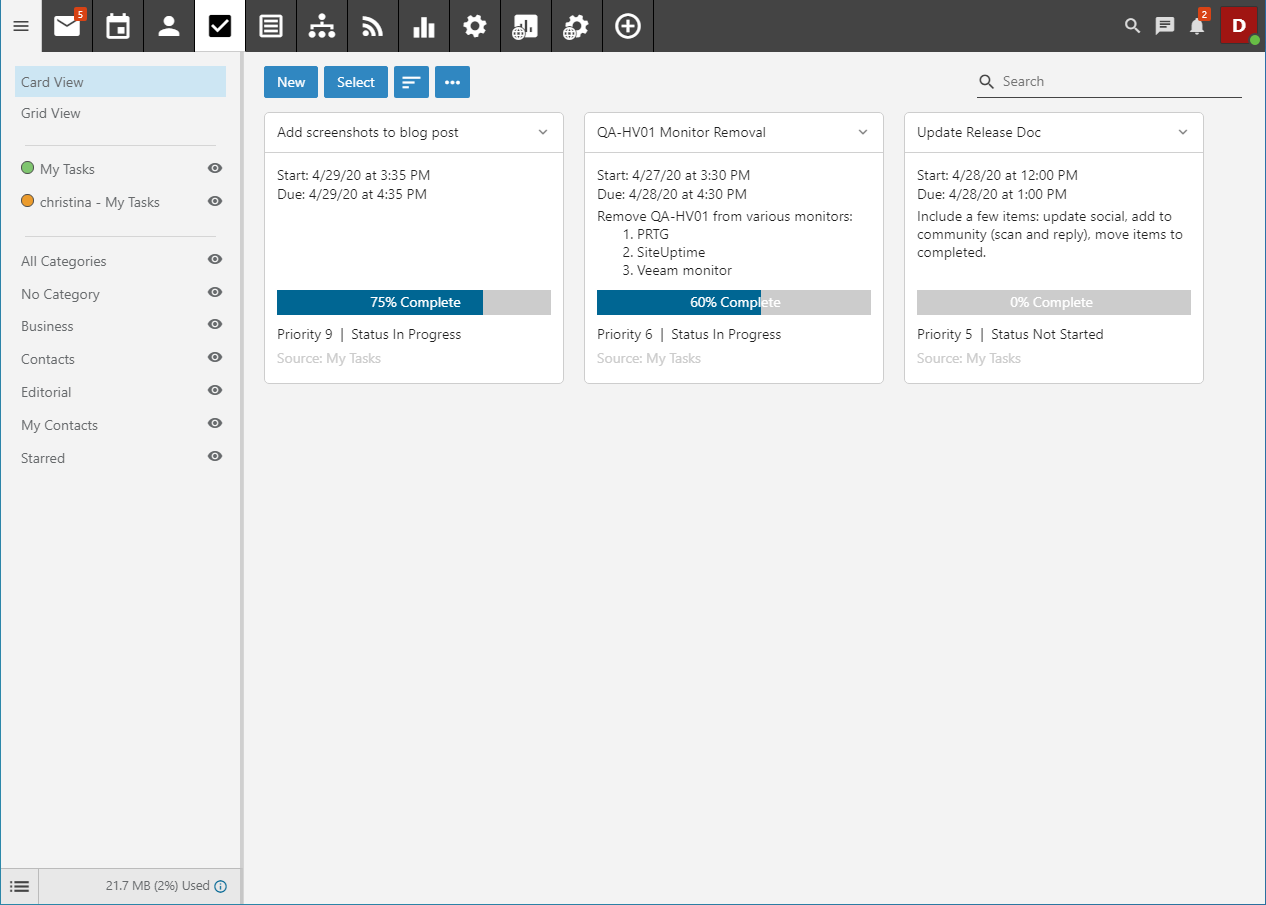
Task: Open the Contacts section
Action: (x=168, y=26)
